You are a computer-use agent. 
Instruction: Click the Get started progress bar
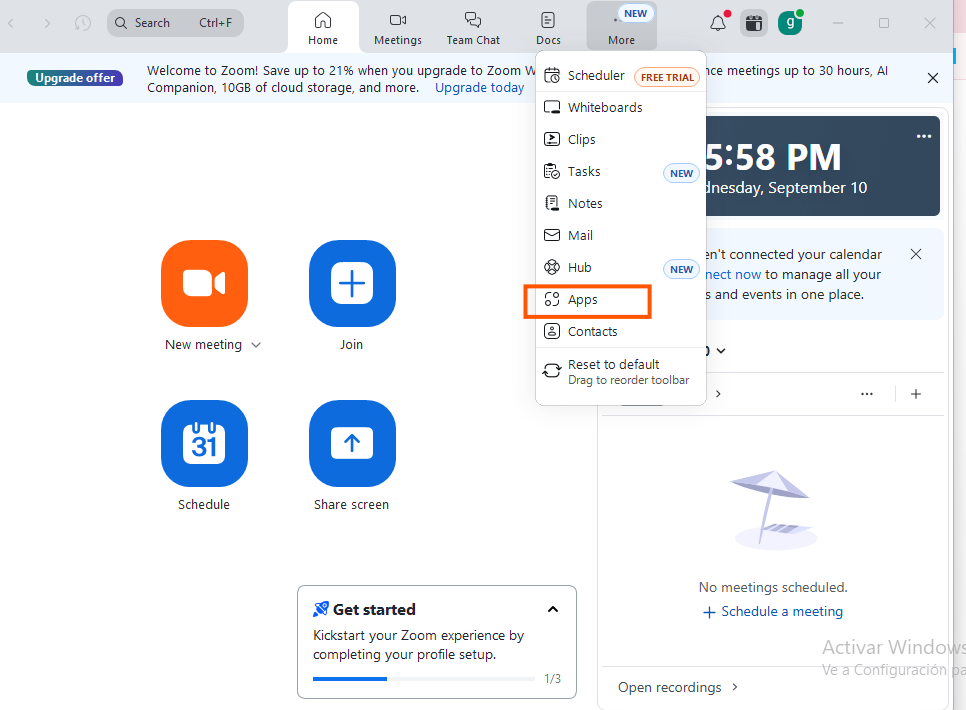[x=424, y=679]
